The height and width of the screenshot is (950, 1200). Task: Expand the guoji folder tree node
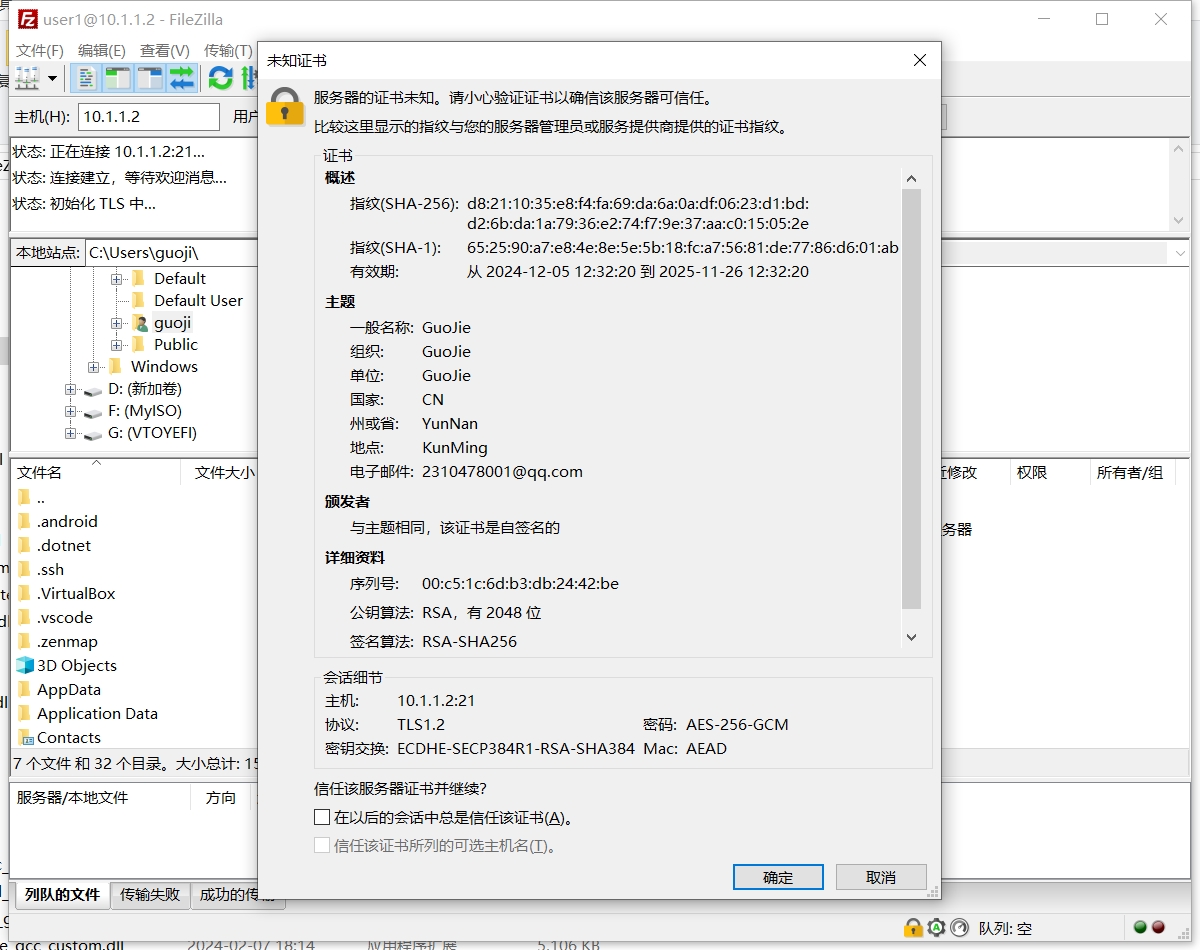coord(116,323)
